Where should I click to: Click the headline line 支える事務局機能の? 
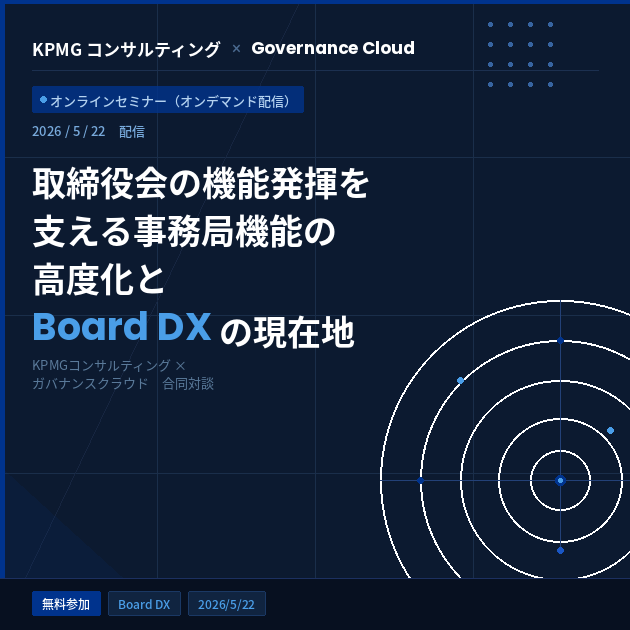[x=184, y=231]
